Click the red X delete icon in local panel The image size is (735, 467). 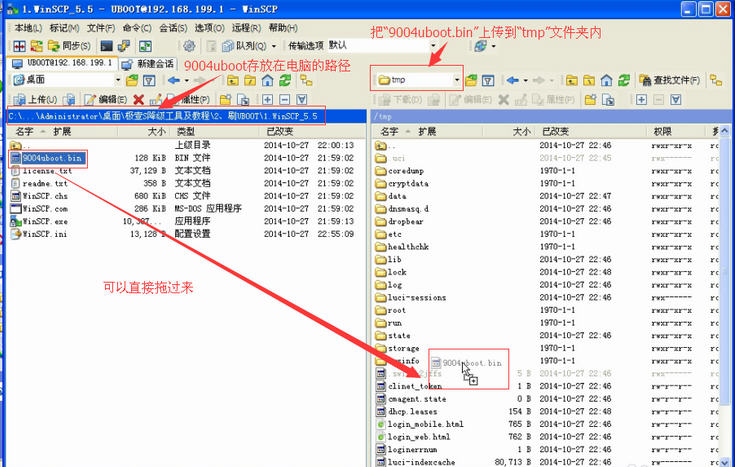coord(138,99)
